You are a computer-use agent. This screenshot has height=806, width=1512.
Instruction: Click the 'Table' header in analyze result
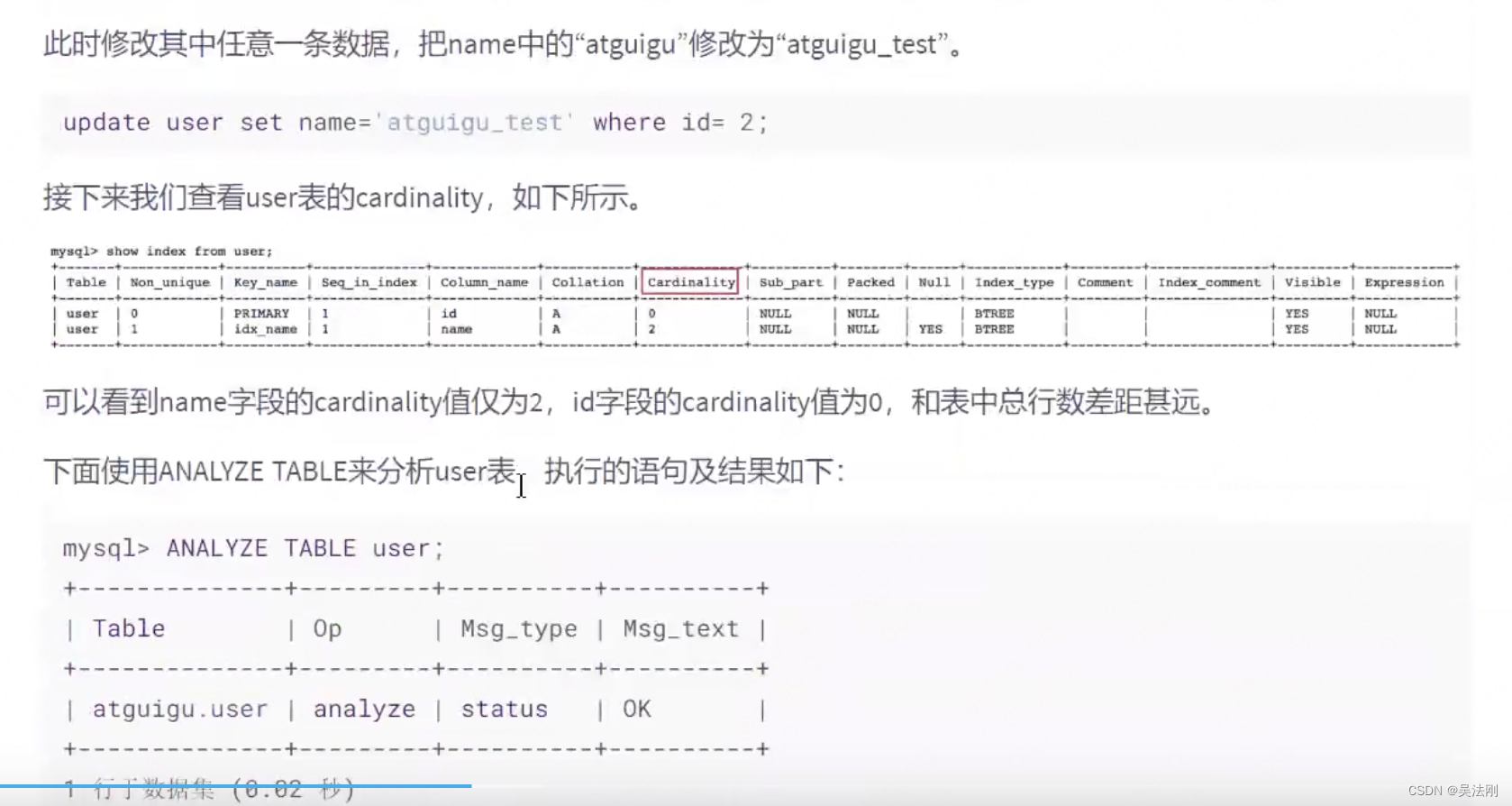click(x=129, y=628)
